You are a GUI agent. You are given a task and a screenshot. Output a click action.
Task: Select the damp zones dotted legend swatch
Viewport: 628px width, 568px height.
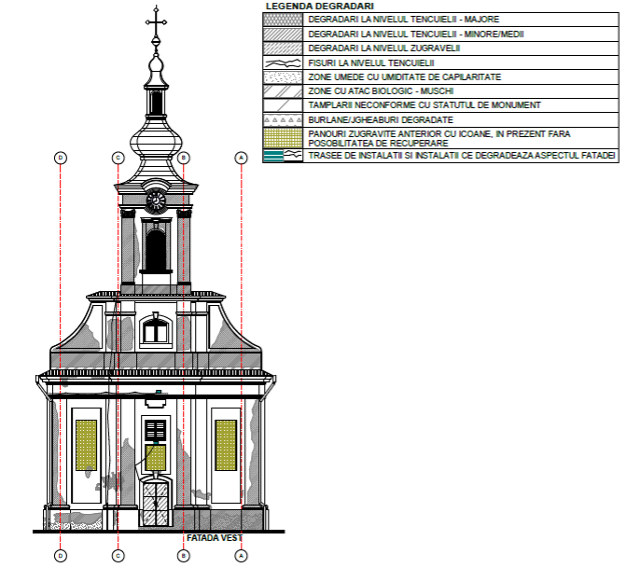(283, 77)
